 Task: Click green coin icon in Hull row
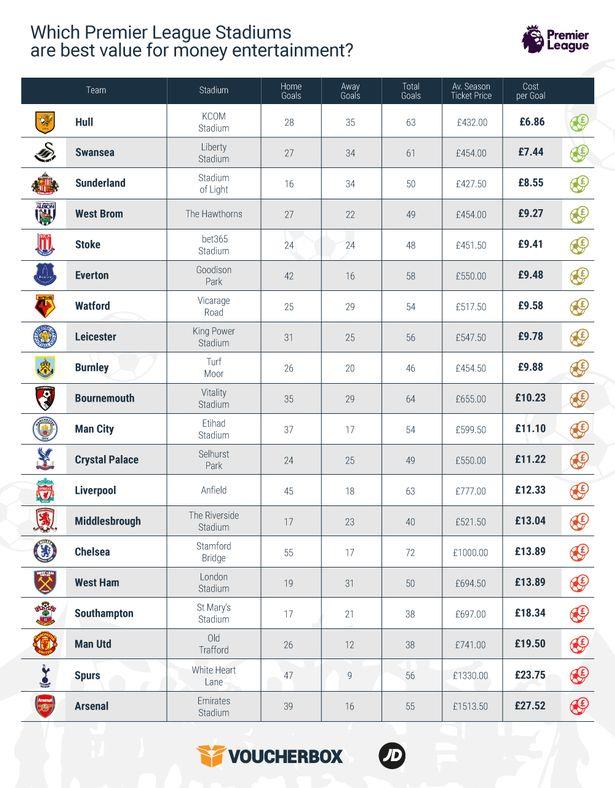[x=579, y=122]
